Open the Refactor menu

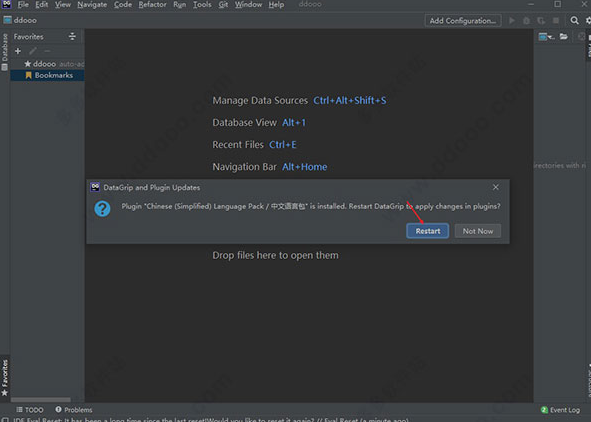tap(152, 5)
